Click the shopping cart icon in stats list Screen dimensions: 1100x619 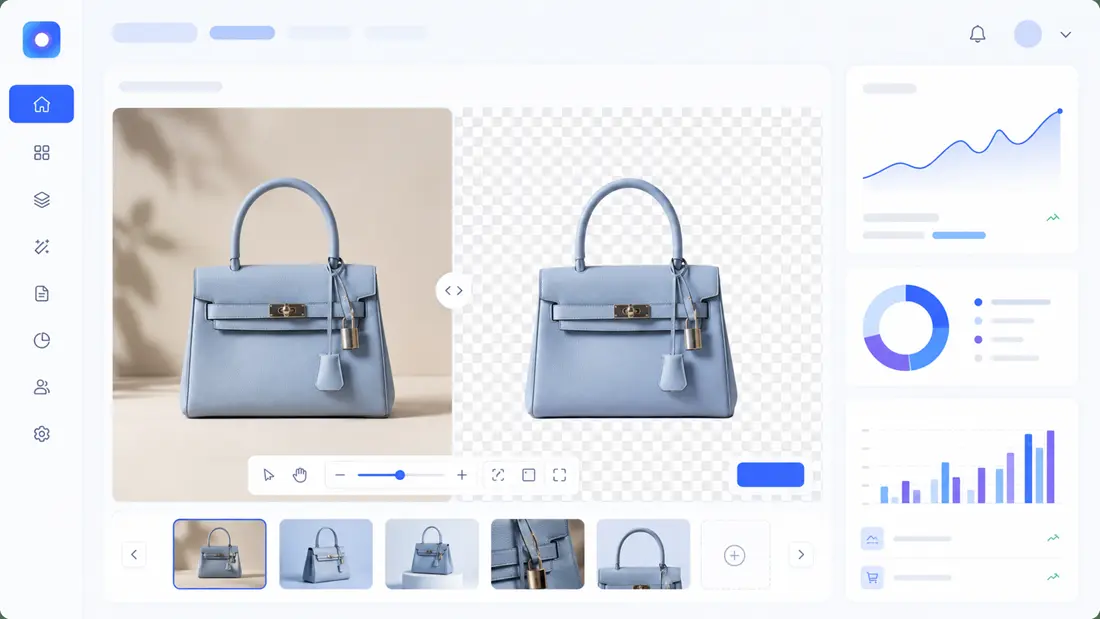click(x=872, y=578)
